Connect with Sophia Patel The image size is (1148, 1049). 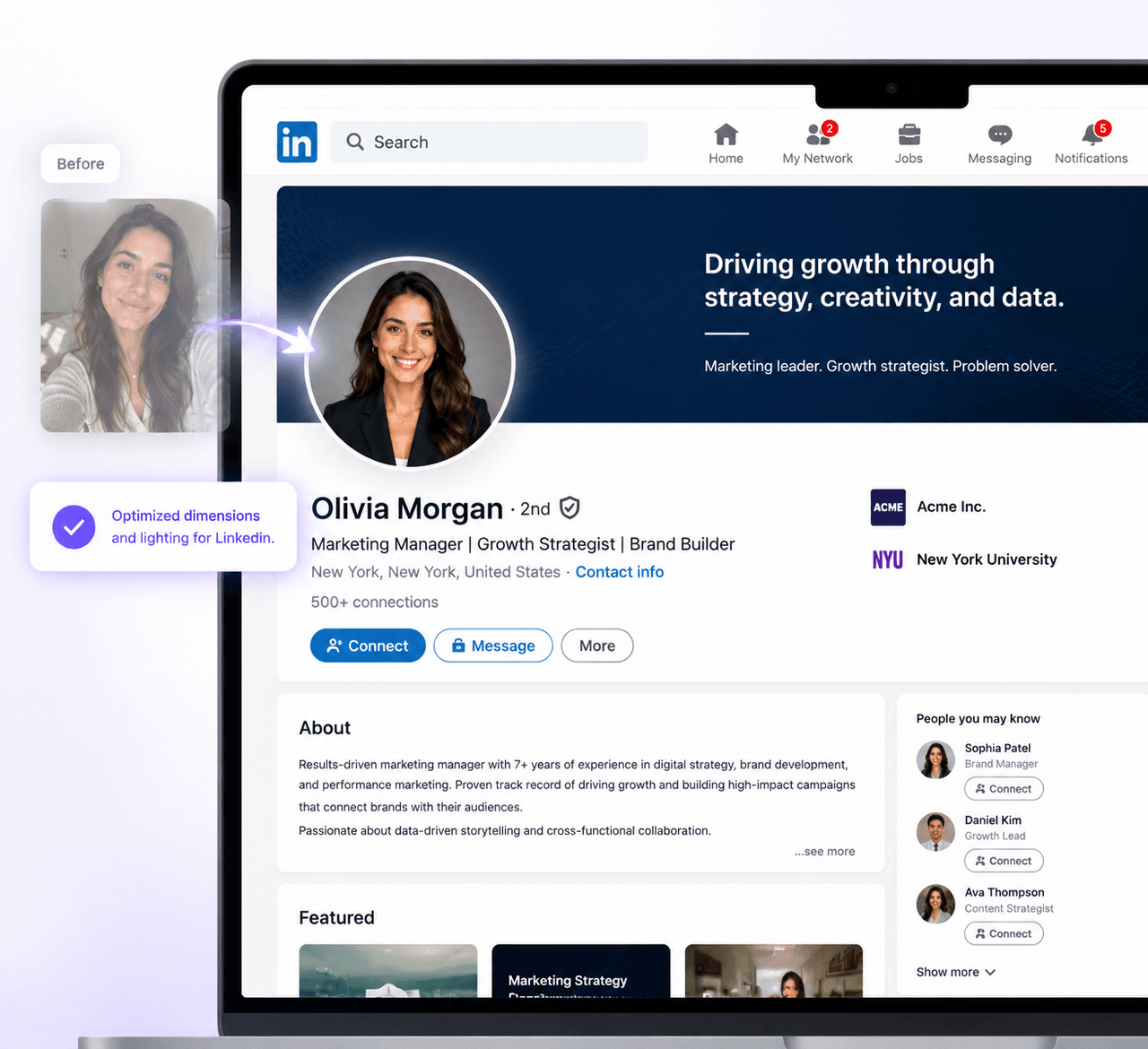click(1004, 789)
